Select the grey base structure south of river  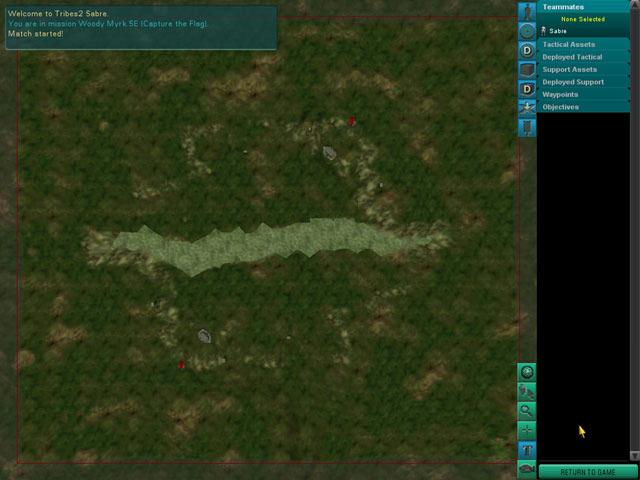pos(204,336)
